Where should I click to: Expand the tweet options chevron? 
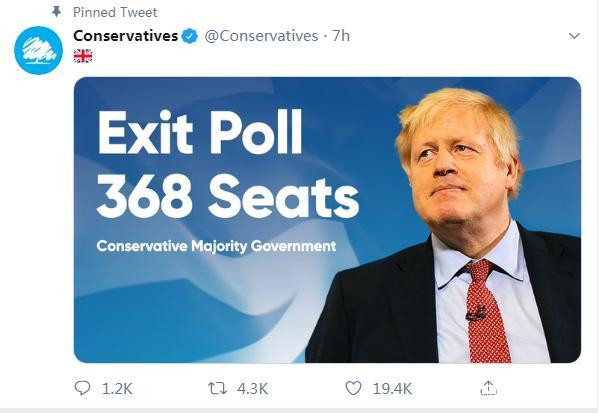(574, 36)
